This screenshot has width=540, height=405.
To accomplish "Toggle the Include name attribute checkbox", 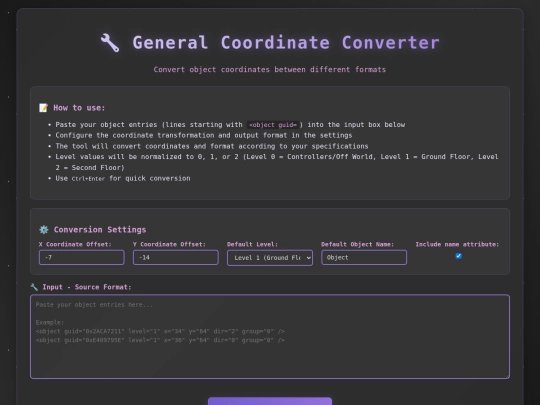I will 458,256.
